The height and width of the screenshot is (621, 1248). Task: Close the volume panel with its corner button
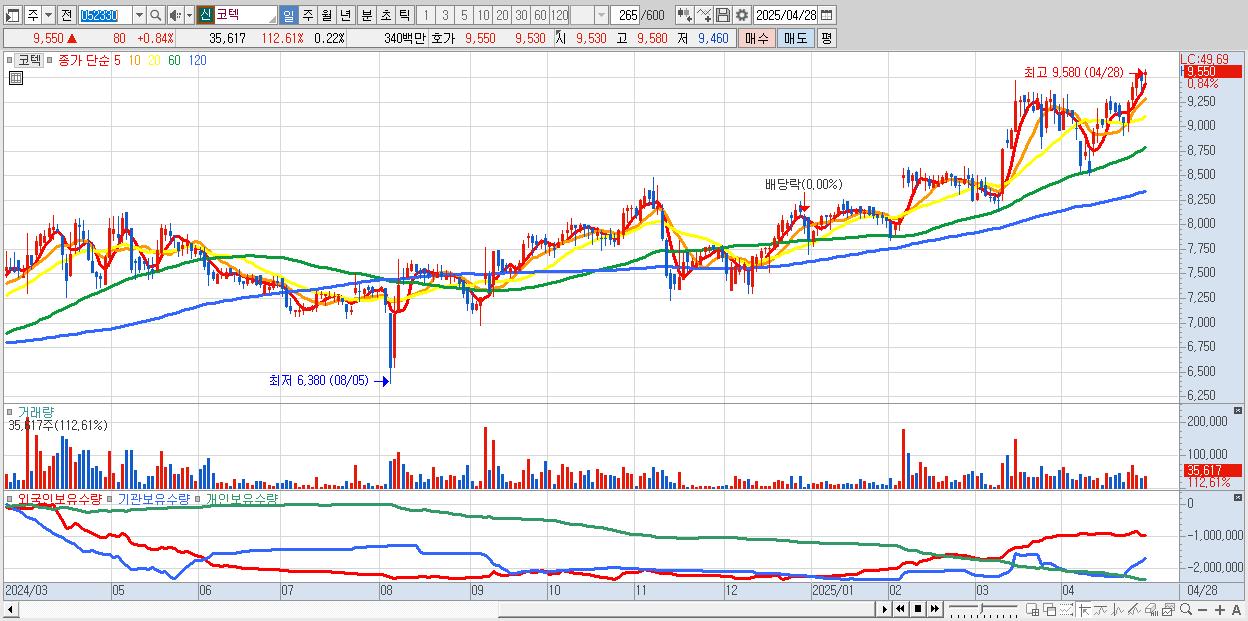coord(1240,411)
